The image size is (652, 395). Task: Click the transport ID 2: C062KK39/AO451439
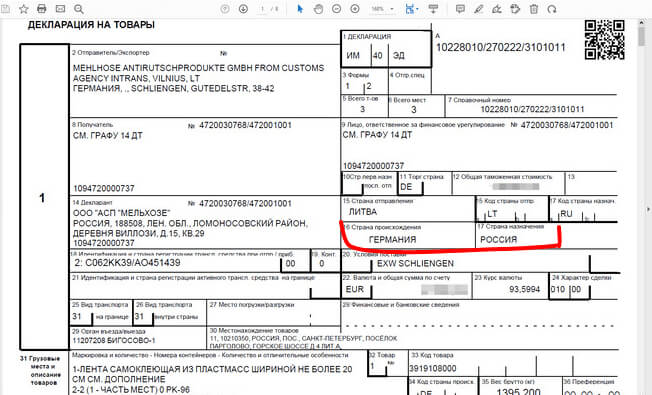[127, 263]
